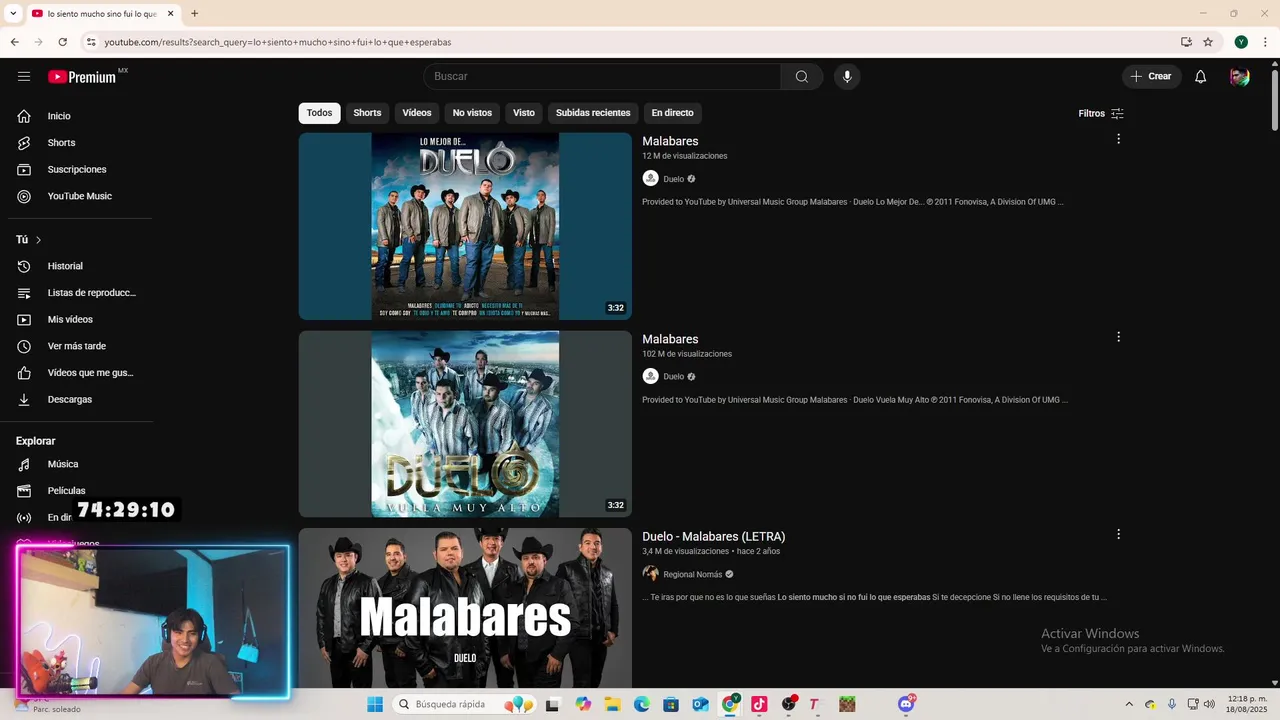This screenshot has height=720, width=1280.
Task: Focus the Buscar search field
Action: click(602, 77)
